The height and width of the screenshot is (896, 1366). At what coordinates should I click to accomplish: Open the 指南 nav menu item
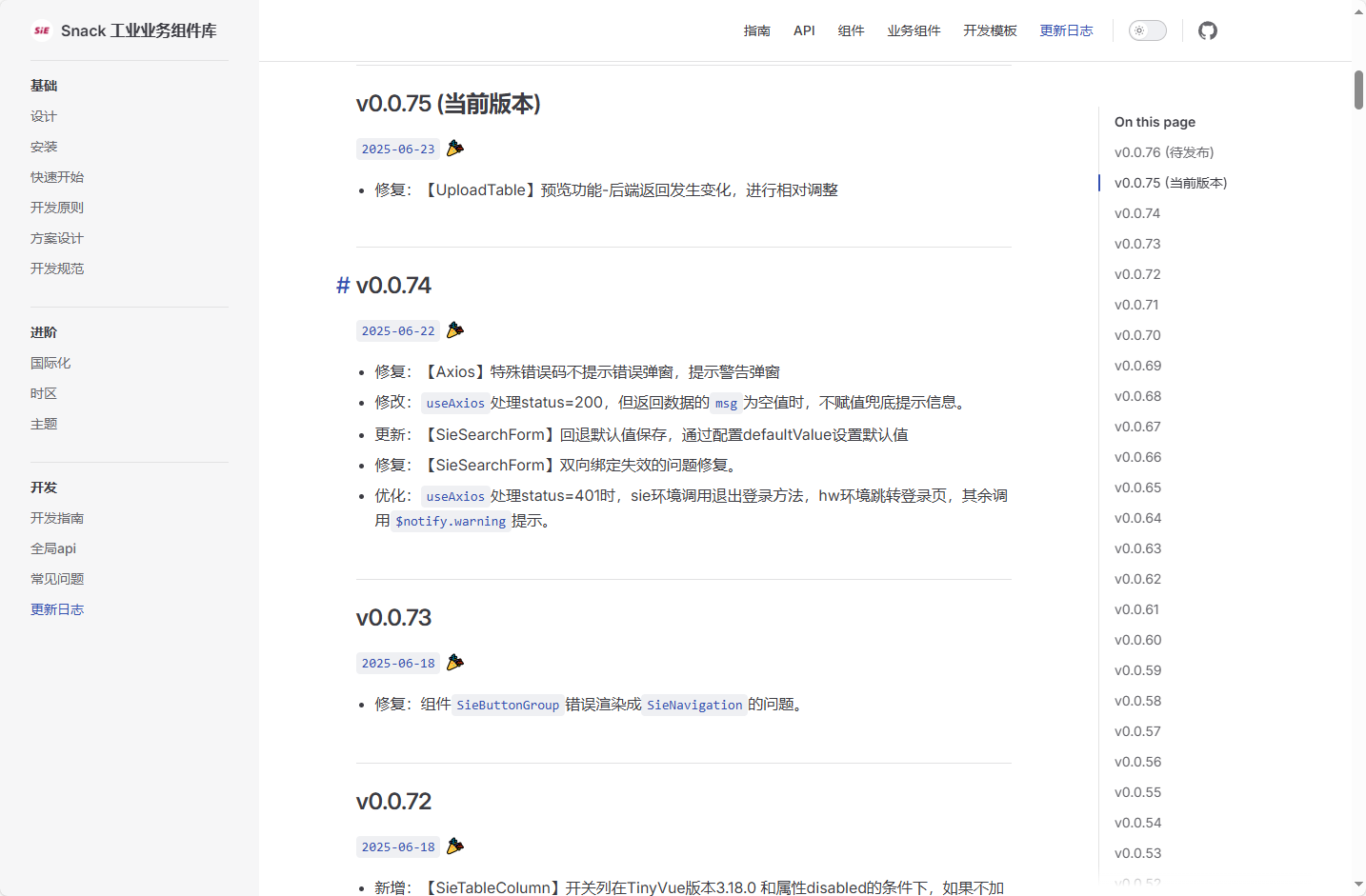[757, 30]
